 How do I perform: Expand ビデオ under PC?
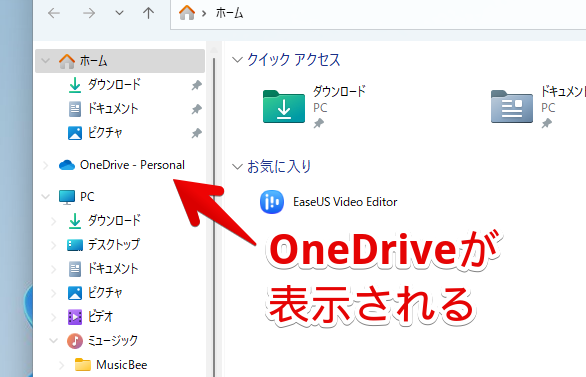click(x=53, y=317)
